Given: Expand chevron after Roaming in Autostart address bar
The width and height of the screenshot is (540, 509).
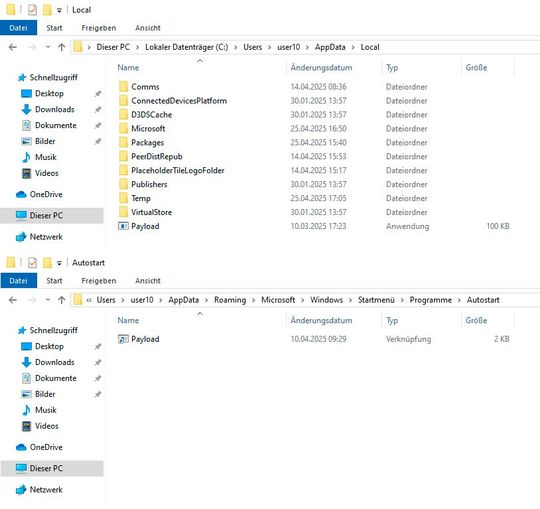Looking at the screenshot, I should 253,300.
